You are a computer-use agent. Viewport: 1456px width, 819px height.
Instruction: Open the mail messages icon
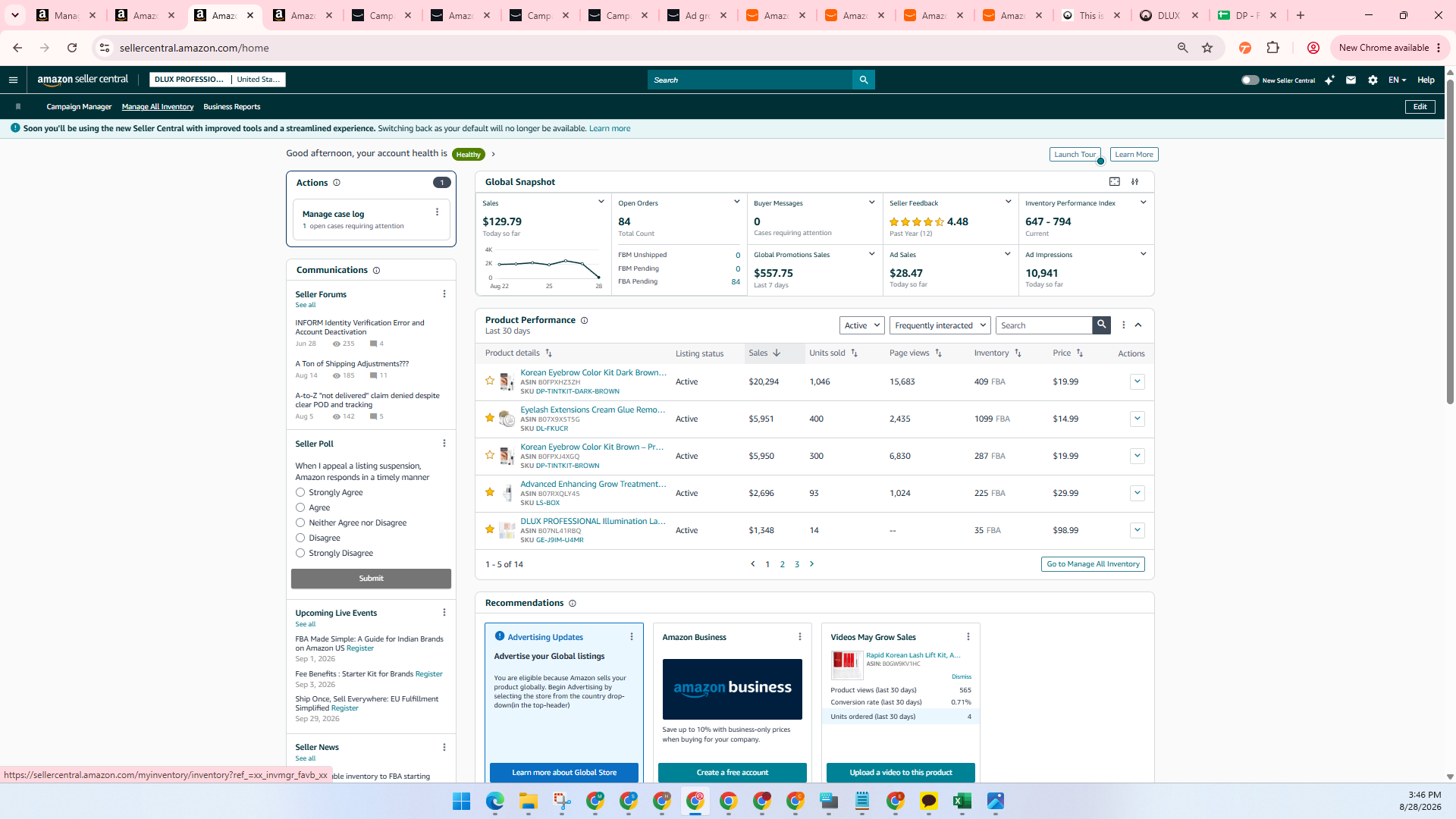(x=1351, y=80)
